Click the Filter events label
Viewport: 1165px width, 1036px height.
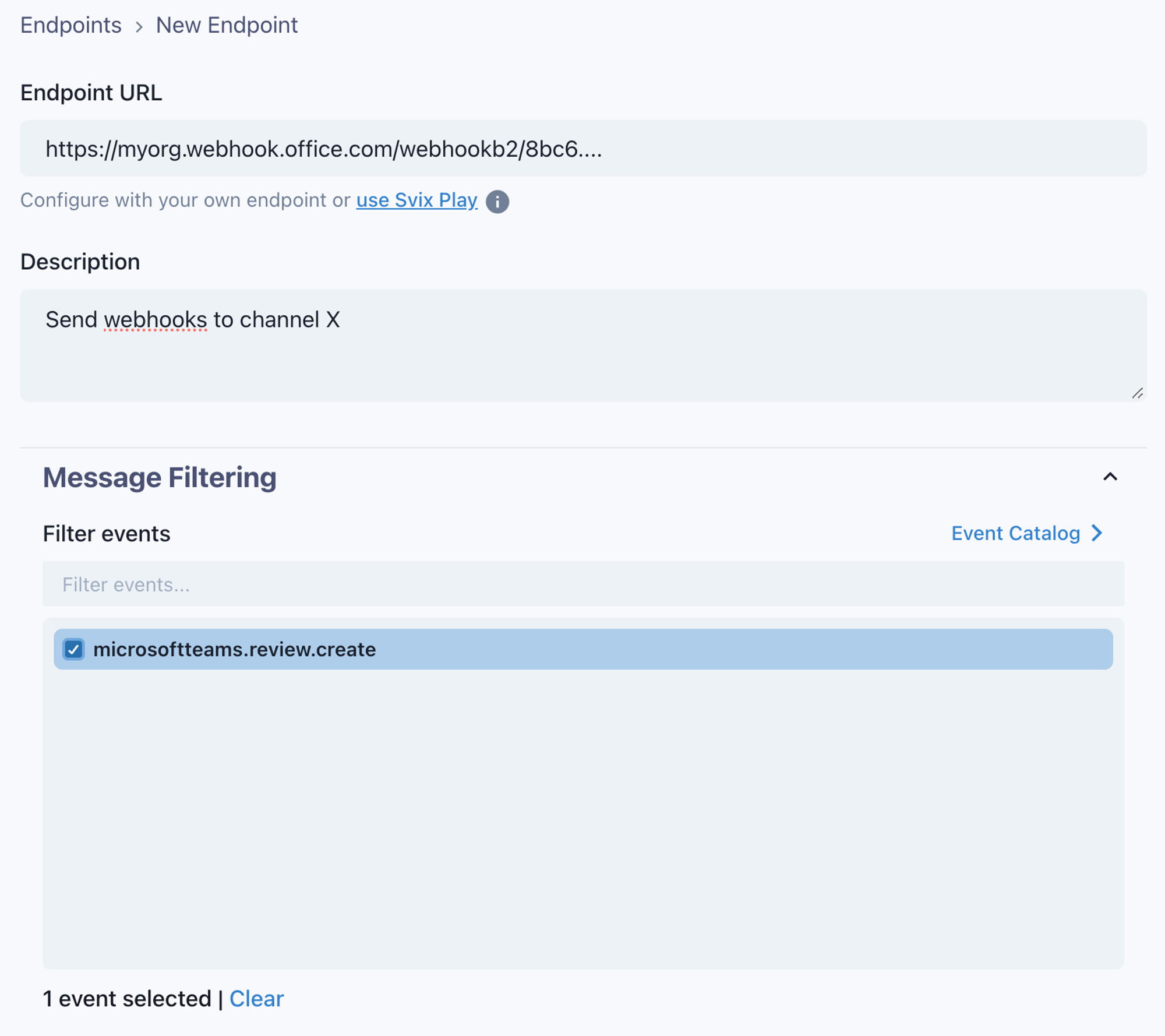point(107,534)
